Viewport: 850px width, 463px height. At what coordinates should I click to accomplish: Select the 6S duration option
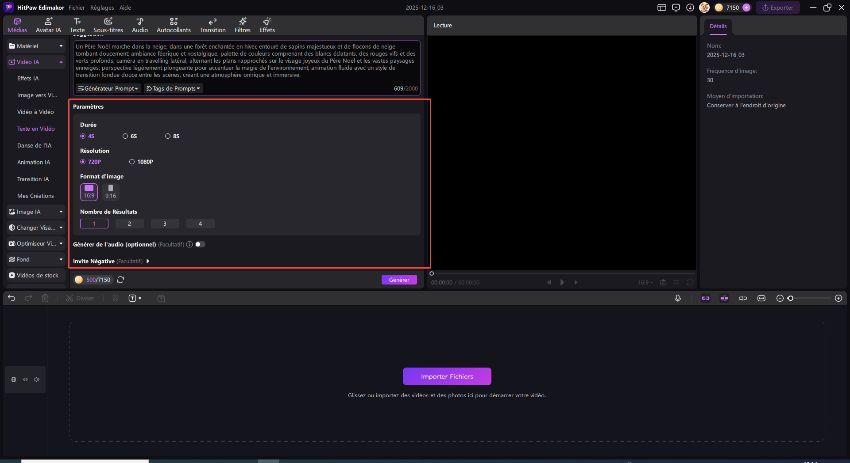coord(130,135)
